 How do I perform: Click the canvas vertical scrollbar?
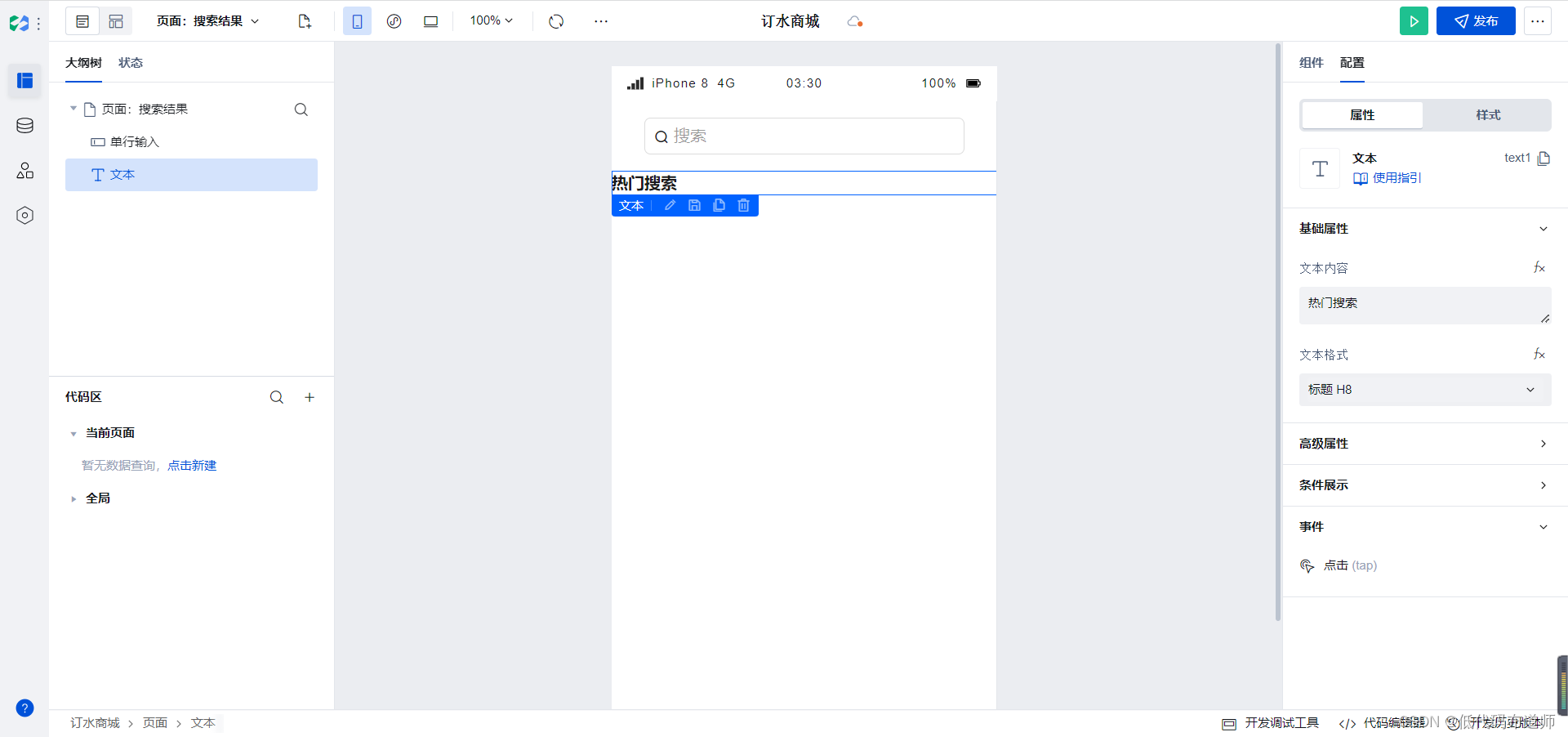[x=1278, y=332]
